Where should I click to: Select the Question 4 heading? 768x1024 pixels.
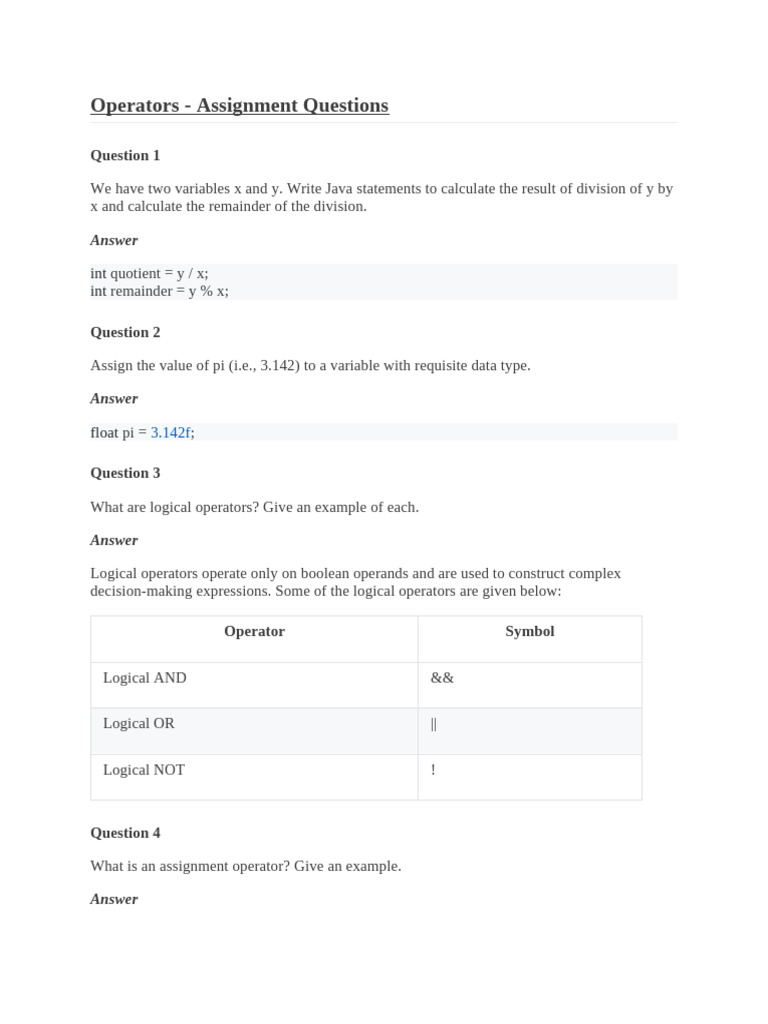tap(125, 833)
